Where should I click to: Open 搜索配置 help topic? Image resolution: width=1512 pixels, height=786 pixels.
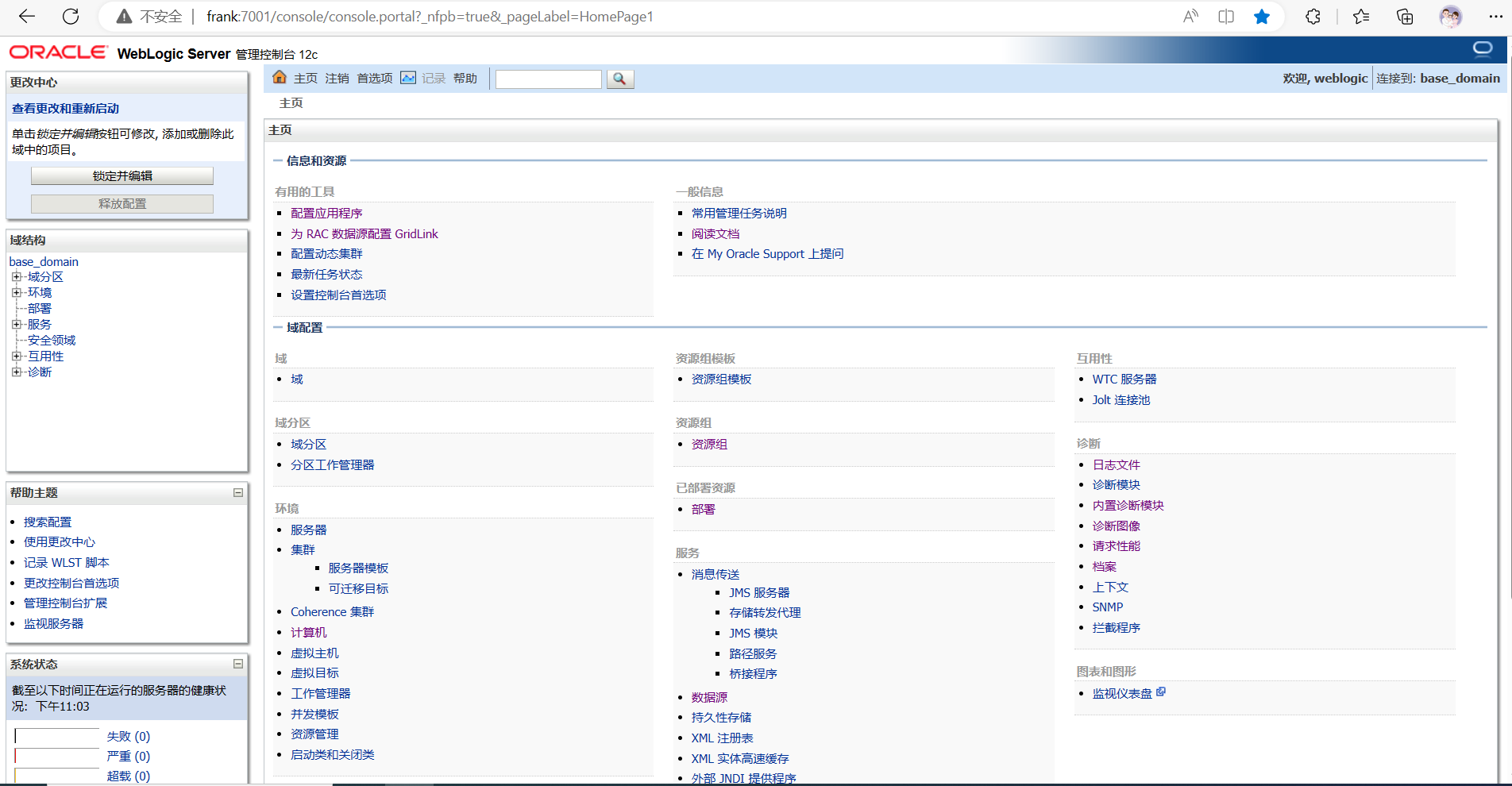point(48,522)
